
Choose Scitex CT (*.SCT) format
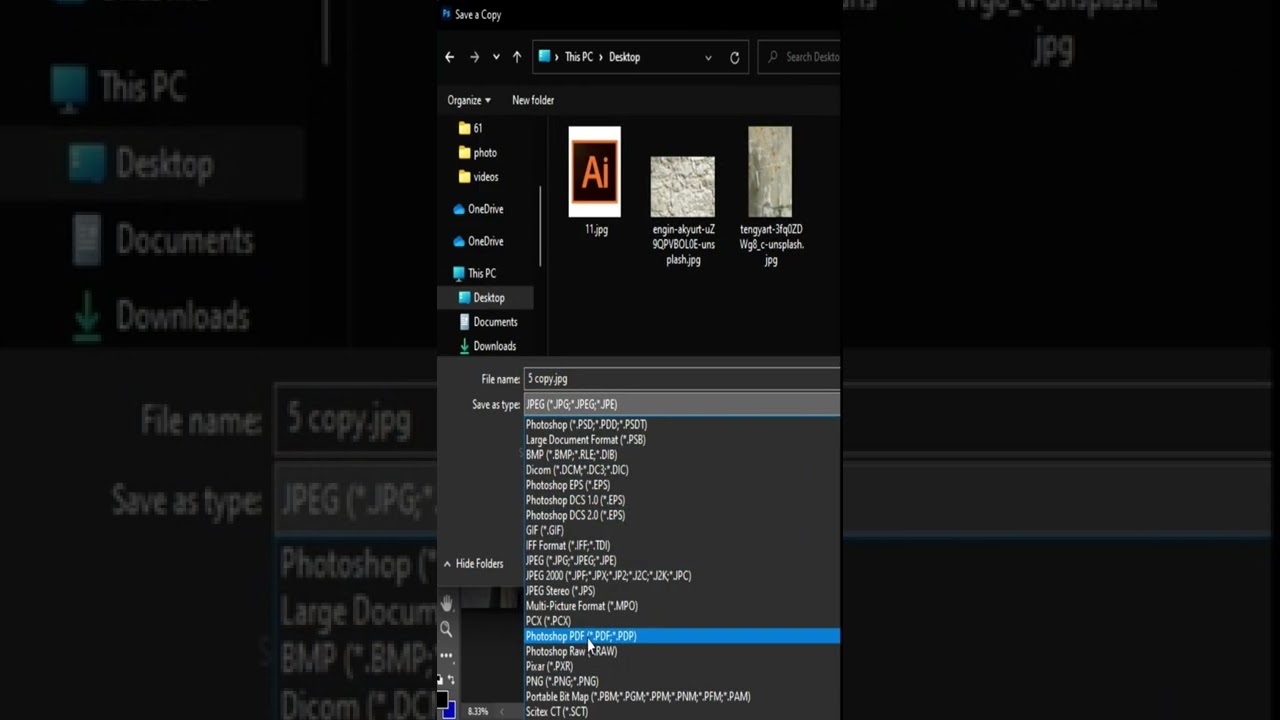(682, 711)
